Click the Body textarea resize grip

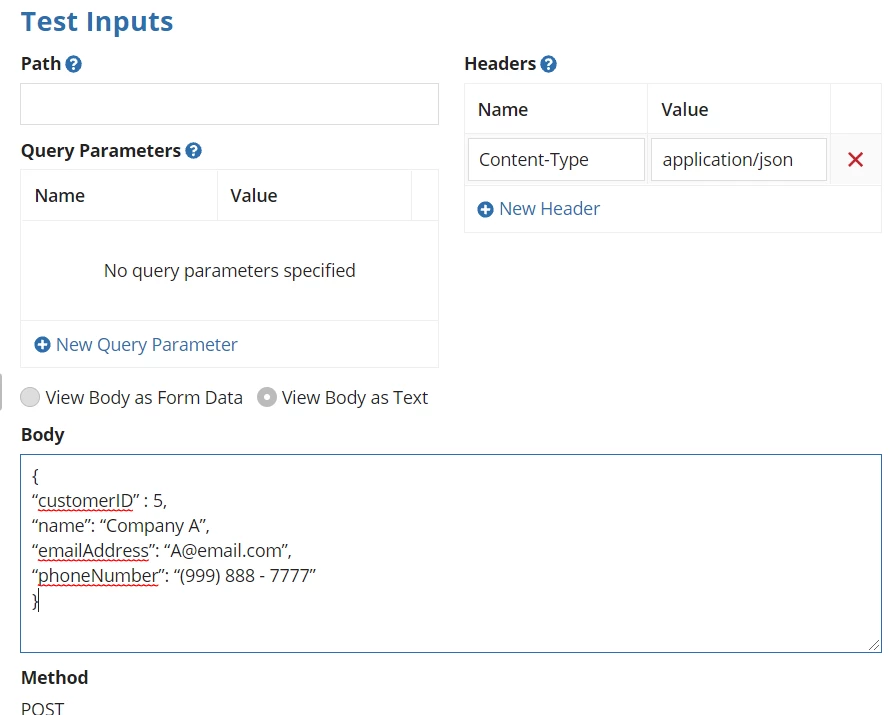click(874, 645)
